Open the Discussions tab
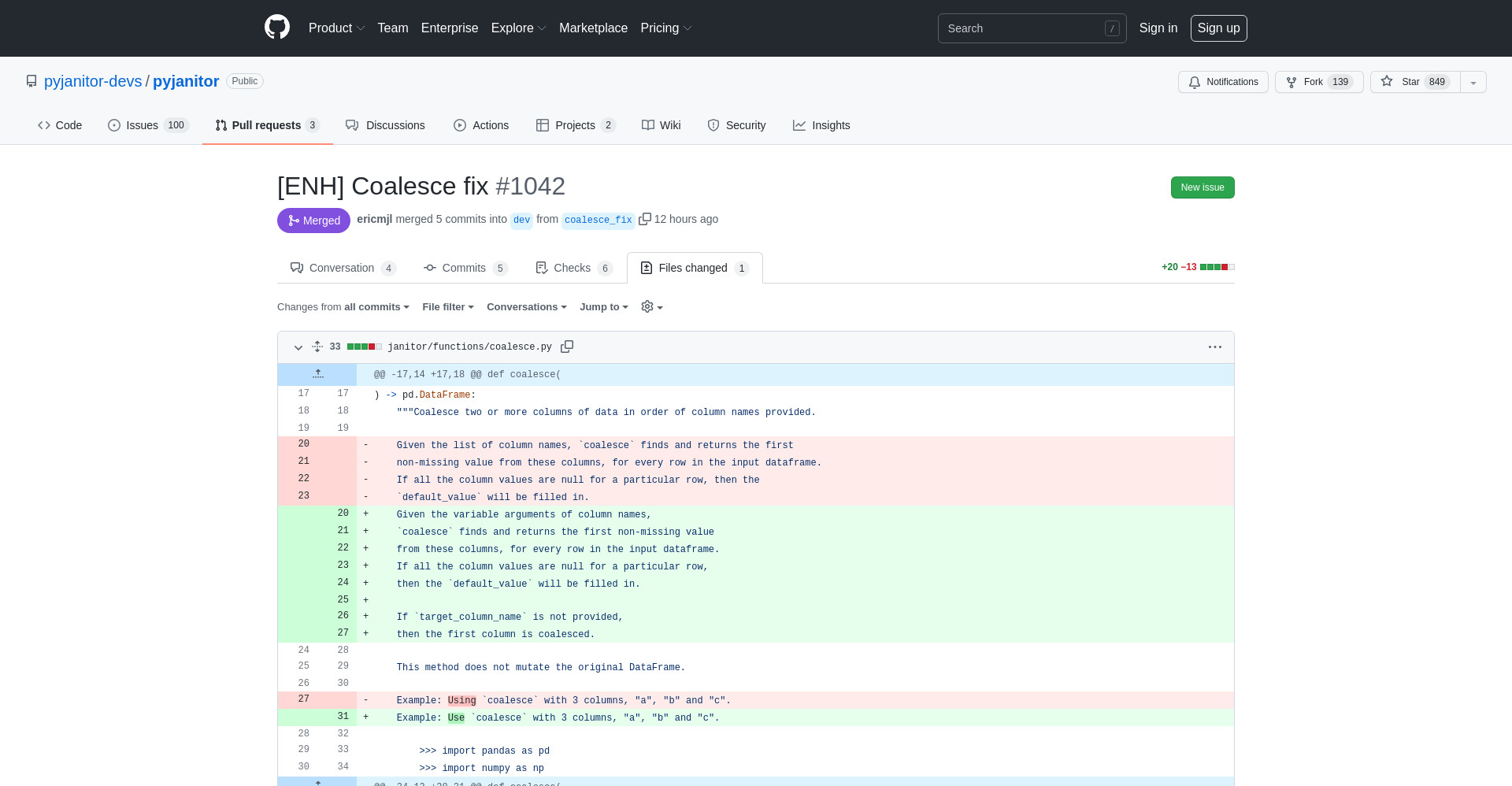 click(385, 125)
